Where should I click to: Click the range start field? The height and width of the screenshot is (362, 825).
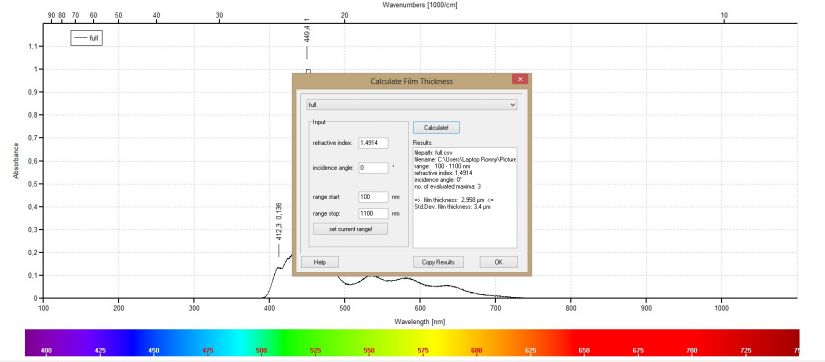373,197
